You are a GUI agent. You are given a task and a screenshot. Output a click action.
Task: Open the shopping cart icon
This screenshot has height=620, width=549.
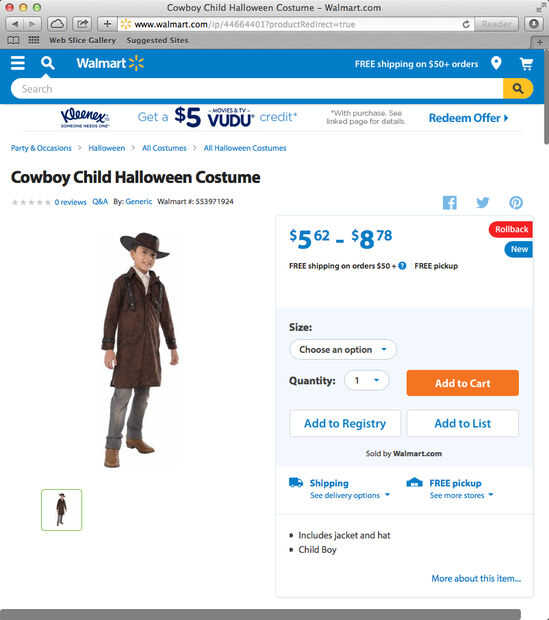[x=526, y=64]
